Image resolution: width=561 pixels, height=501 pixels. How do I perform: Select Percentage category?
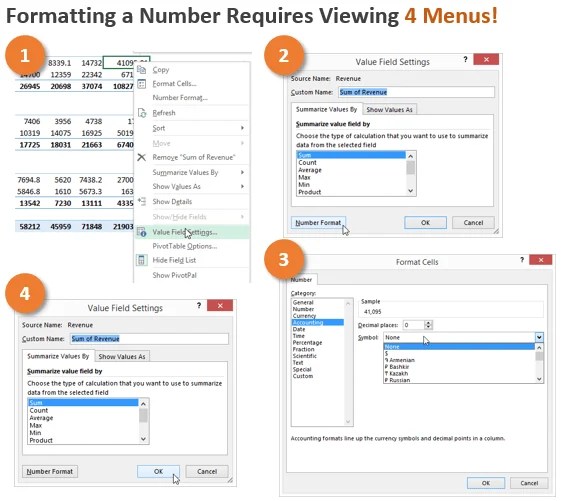pyautogui.click(x=318, y=343)
